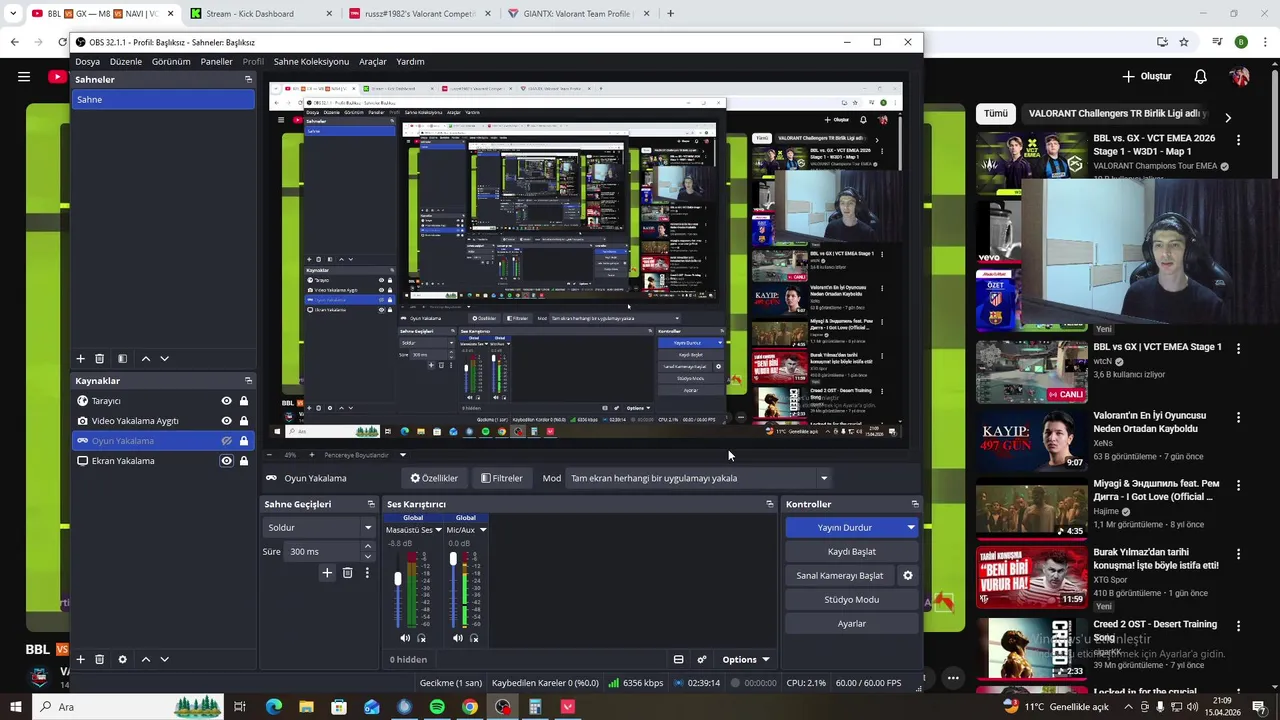Move selected source up in Kaynaklar
The width and height of the screenshot is (1280, 720).
146,659
